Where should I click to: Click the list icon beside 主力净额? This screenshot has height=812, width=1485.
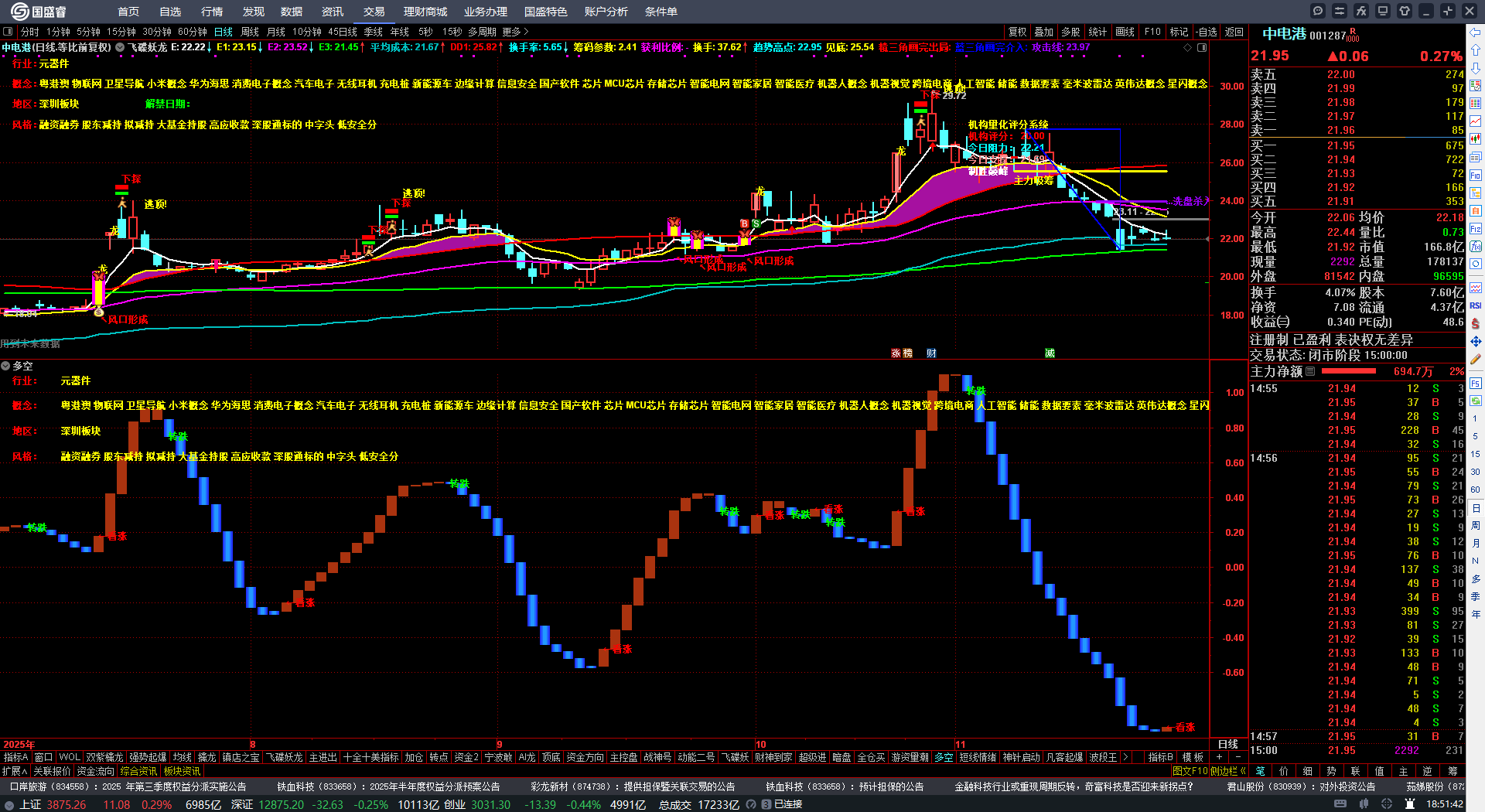pos(1310,371)
